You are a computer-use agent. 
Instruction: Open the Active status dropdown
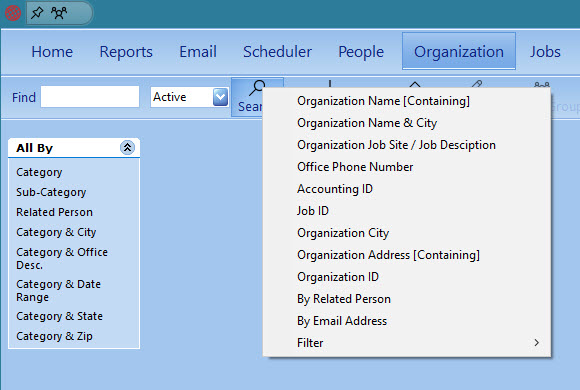click(220, 97)
